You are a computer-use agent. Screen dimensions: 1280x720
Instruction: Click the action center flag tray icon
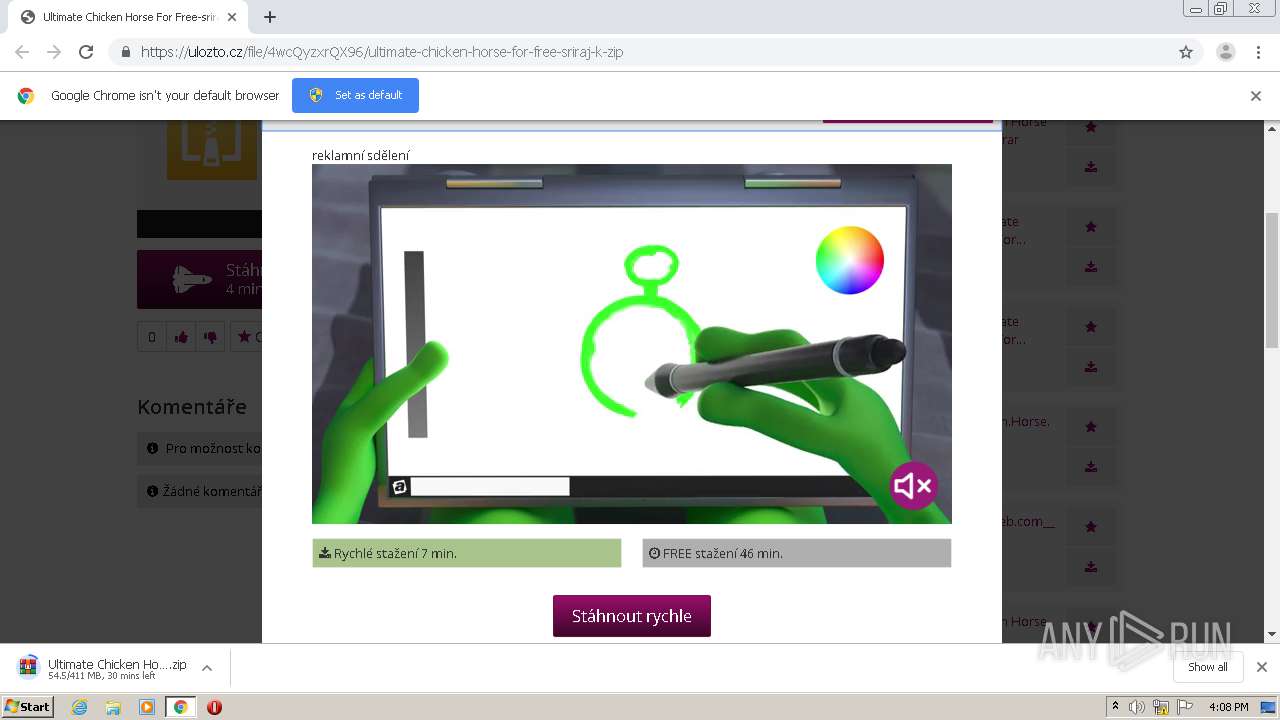point(1185,707)
